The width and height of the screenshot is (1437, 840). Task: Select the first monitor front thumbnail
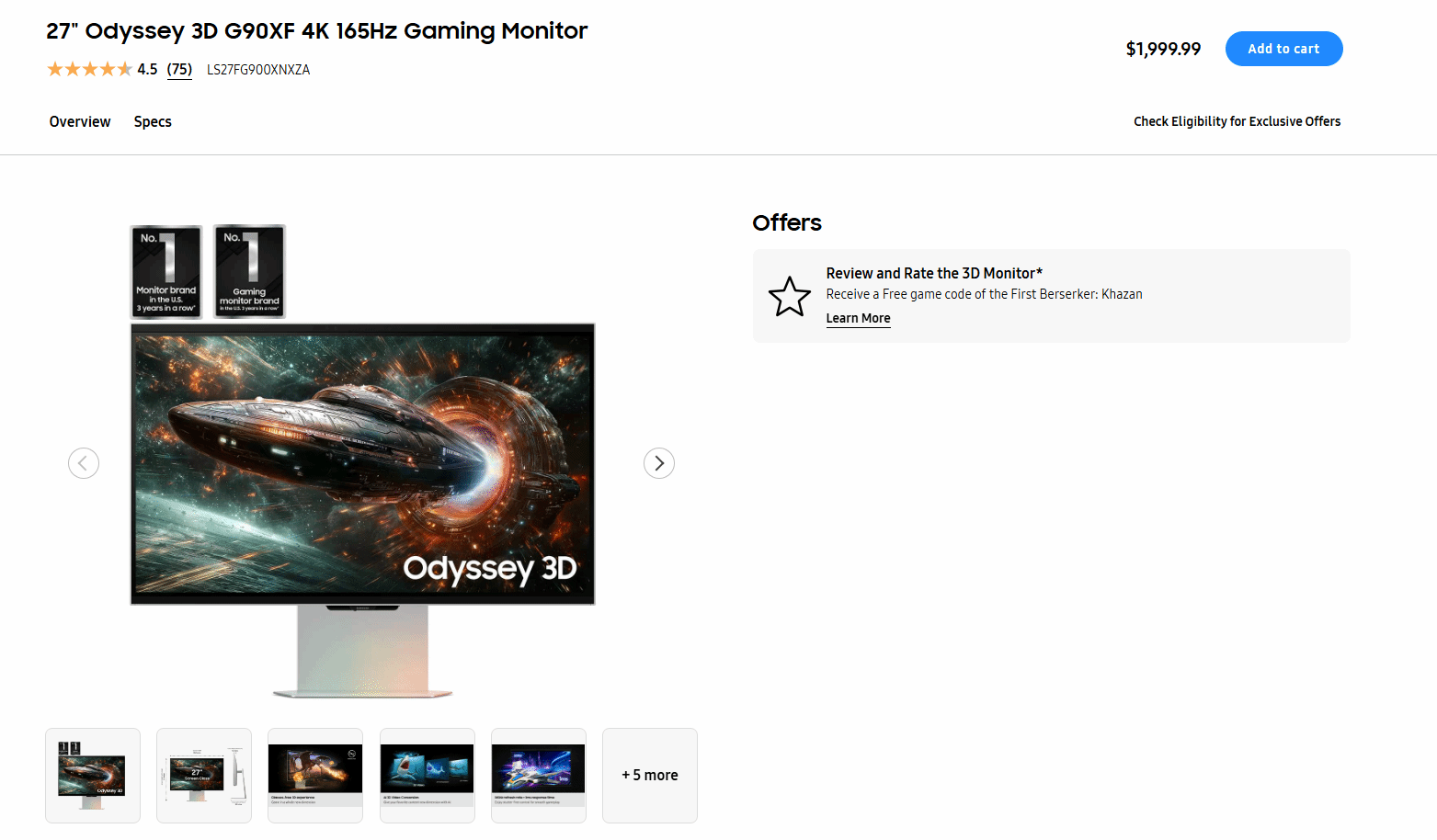[x=93, y=776]
